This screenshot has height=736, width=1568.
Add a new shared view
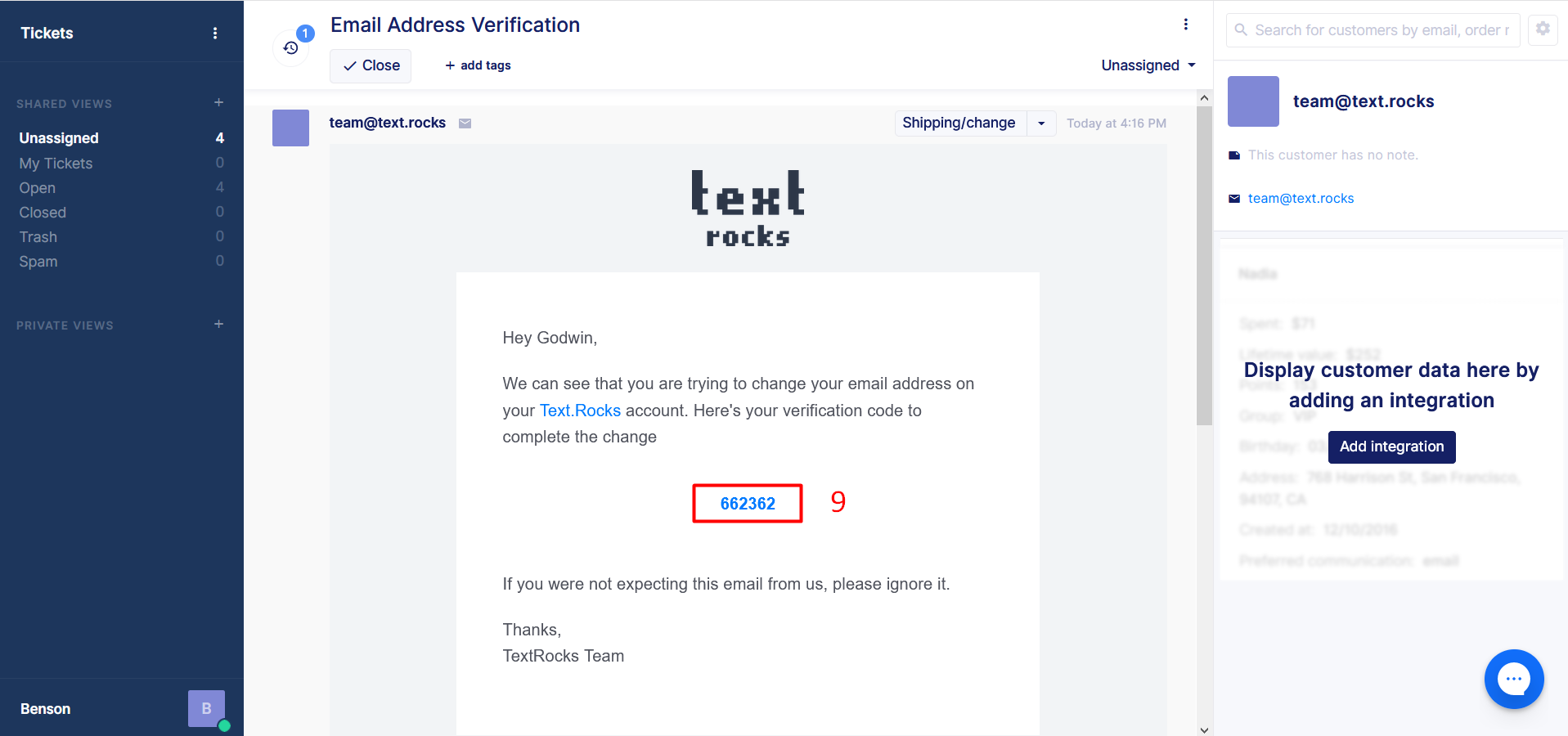[x=218, y=103]
